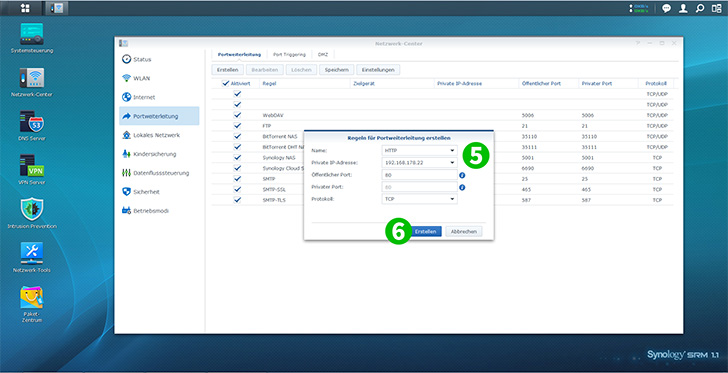728x373 pixels.
Task: Select the Netzwerk-Center taskbar icon
Action: click(x=58, y=8)
